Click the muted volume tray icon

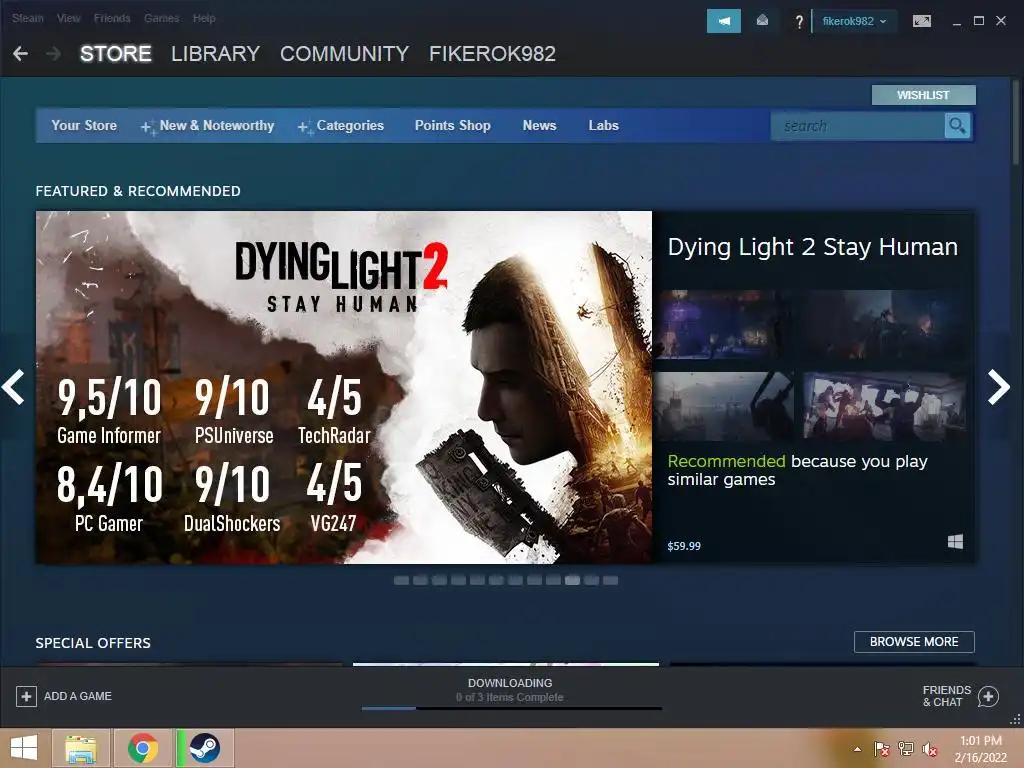coord(929,749)
